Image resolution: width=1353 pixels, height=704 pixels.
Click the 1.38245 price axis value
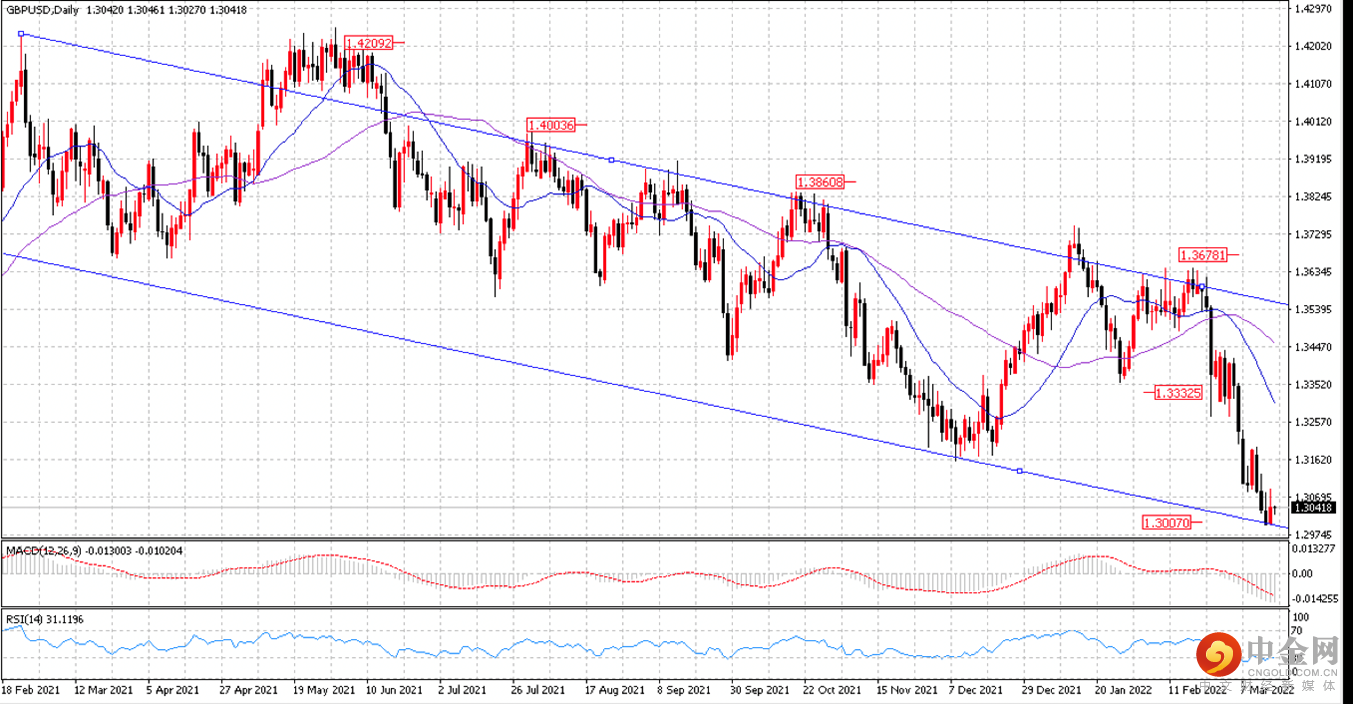[x=1314, y=197]
